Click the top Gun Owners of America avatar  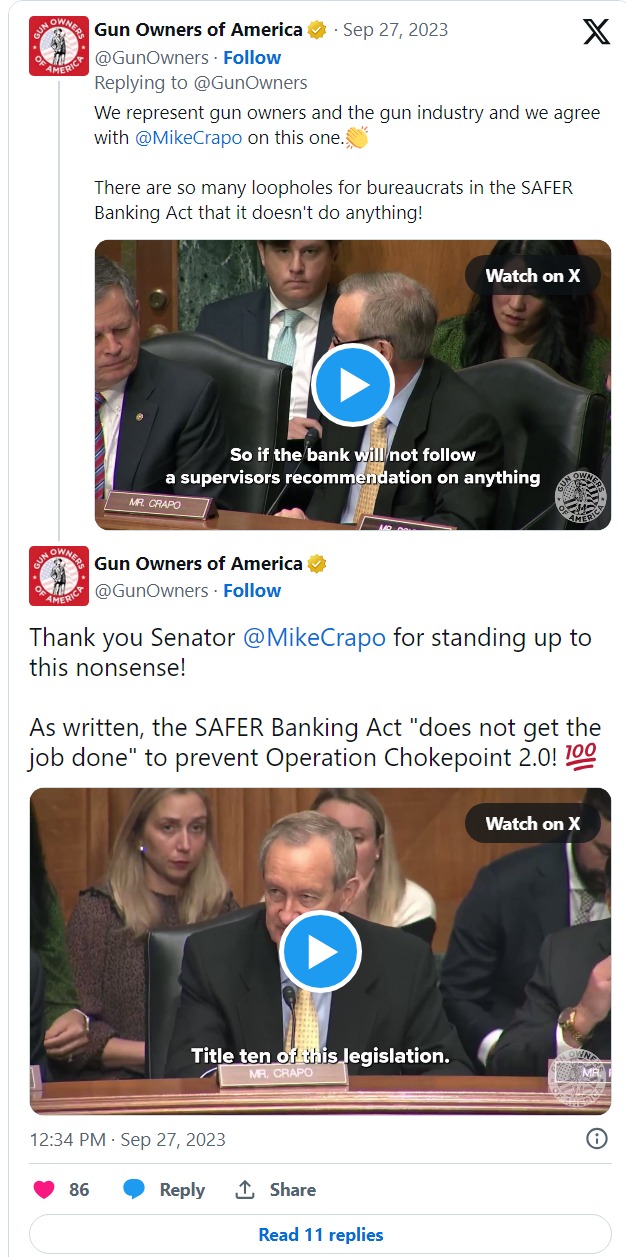tap(59, 46)
